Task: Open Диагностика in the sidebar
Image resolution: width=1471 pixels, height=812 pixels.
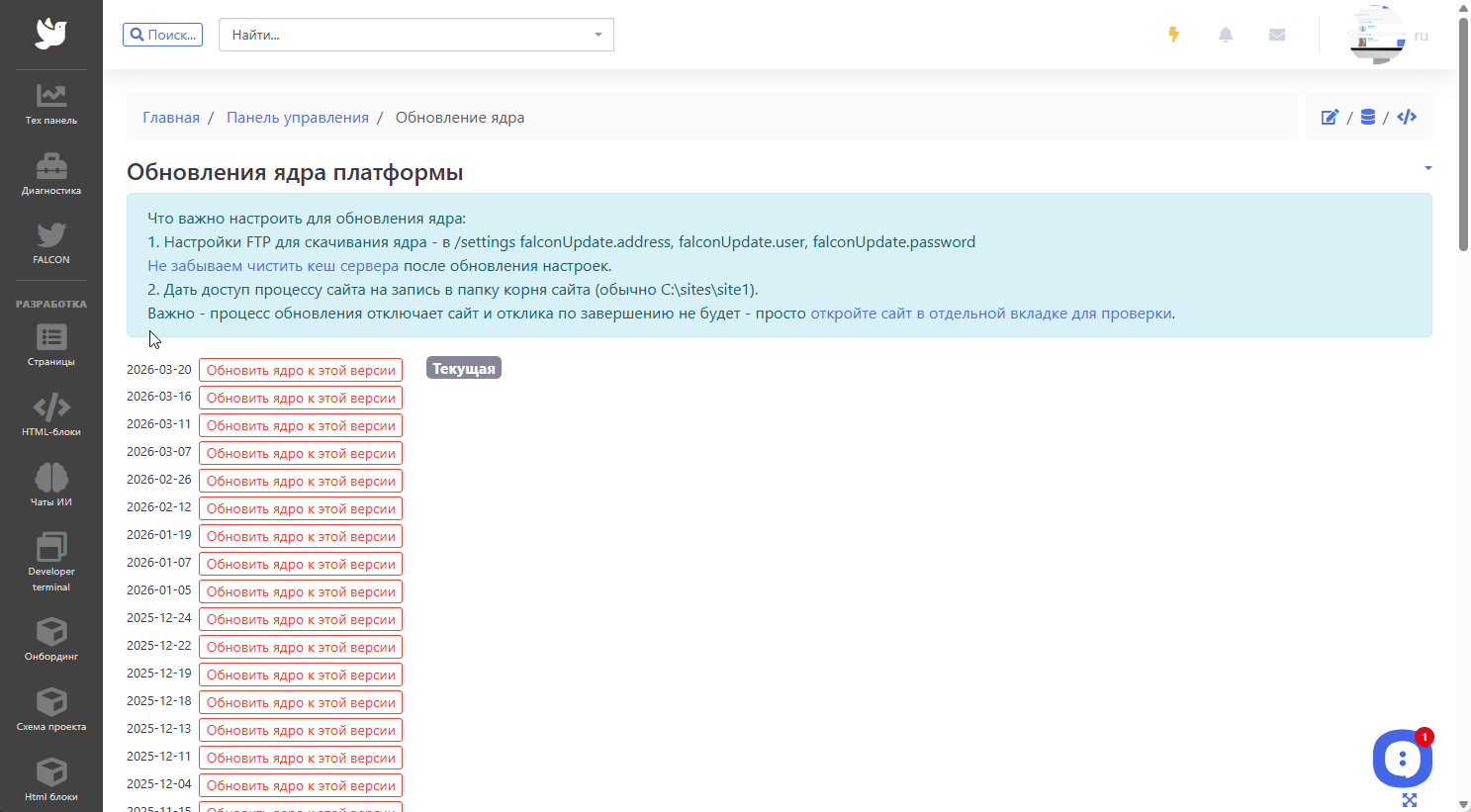Action: [51, 174]
